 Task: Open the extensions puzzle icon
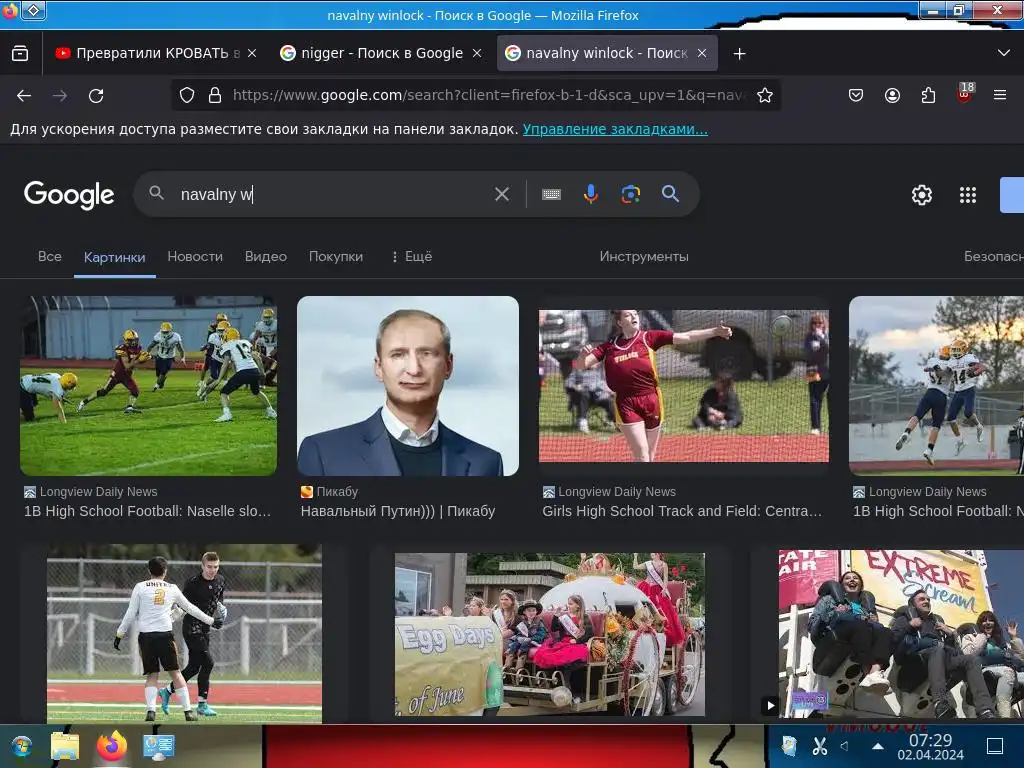point(928,95)
